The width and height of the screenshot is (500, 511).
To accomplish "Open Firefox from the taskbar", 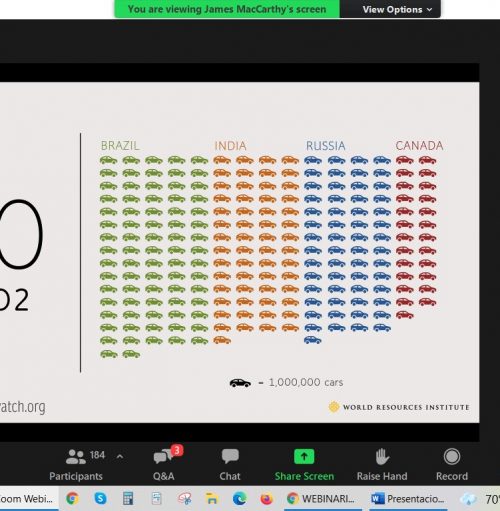I will 266,499.
